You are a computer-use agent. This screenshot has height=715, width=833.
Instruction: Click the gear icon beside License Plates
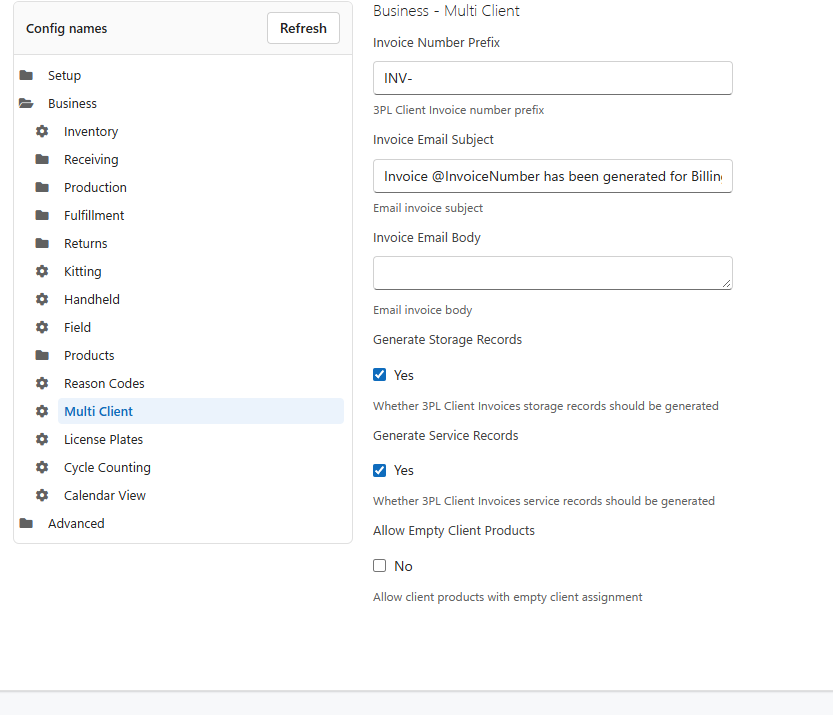point(42,439)
